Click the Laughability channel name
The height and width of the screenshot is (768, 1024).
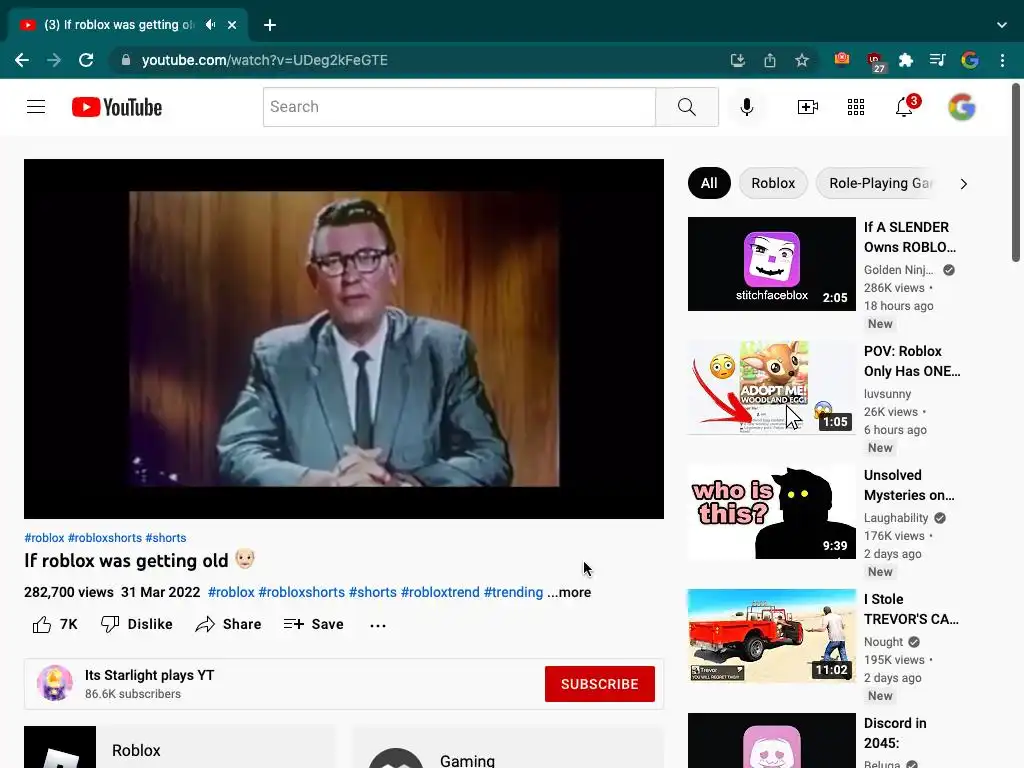tap(896, 518)
